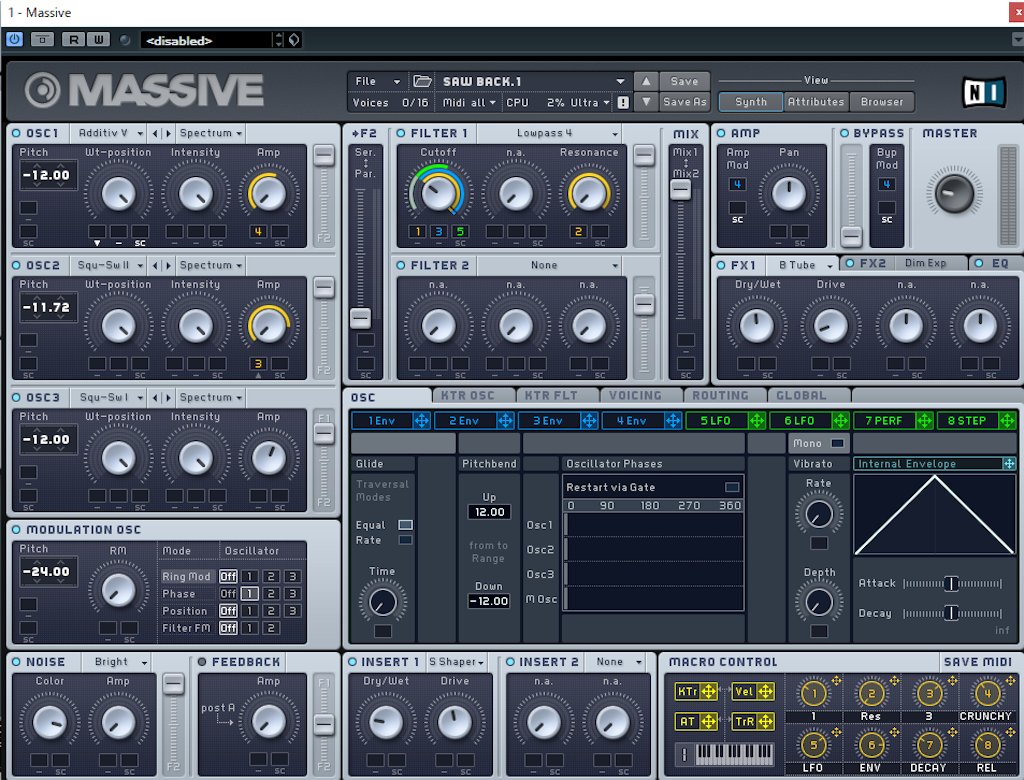Open FX1 B Tube effect dropdown
Image resolution: width=1024 pixels, height=780 pixels.
point(802,265)
